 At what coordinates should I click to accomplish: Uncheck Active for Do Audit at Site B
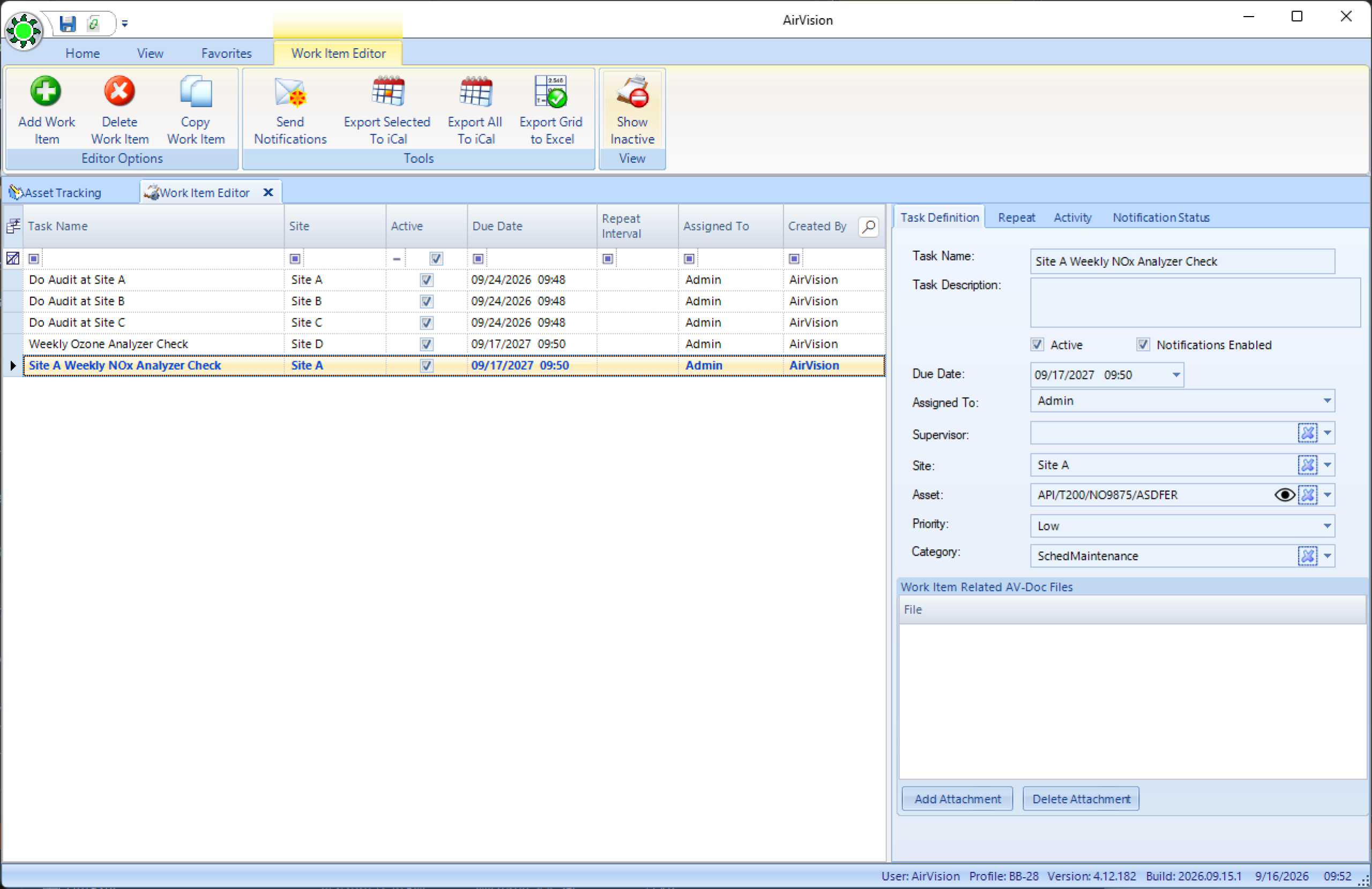click(x=427, y=302)
